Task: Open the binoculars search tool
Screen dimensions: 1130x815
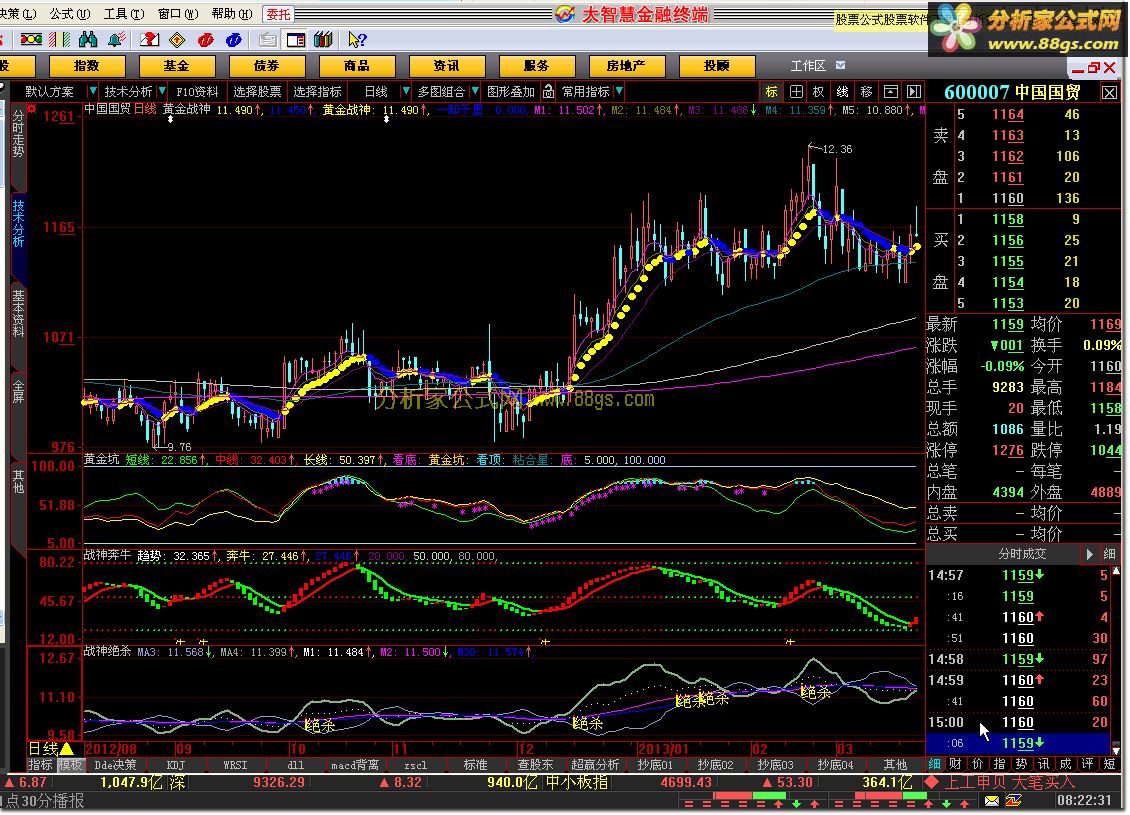Action: pyautogui.click(x=88, y=39)
